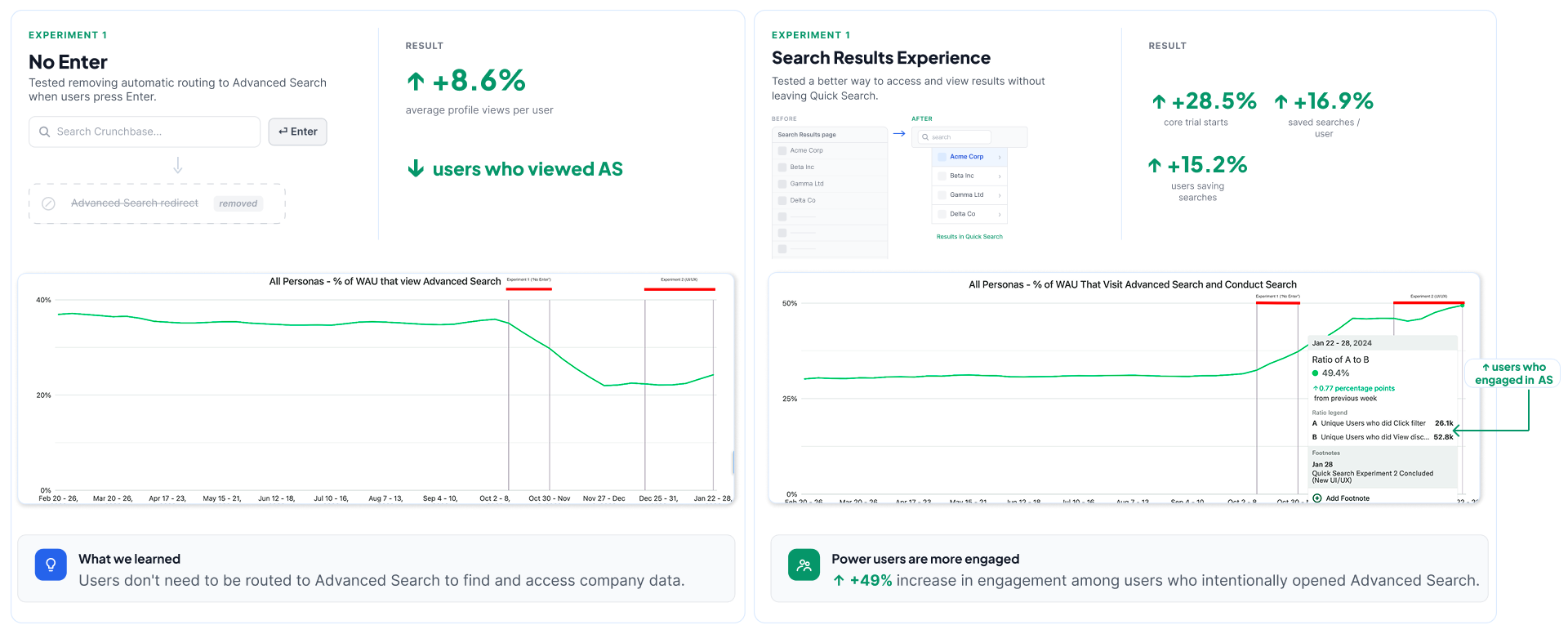
Task: Click the Enter button beside the search field
Action: click(x=297, y=132)
